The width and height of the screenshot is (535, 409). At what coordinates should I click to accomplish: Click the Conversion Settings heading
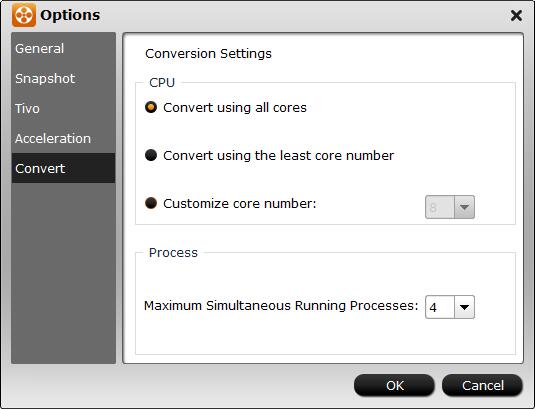[208, 54]
